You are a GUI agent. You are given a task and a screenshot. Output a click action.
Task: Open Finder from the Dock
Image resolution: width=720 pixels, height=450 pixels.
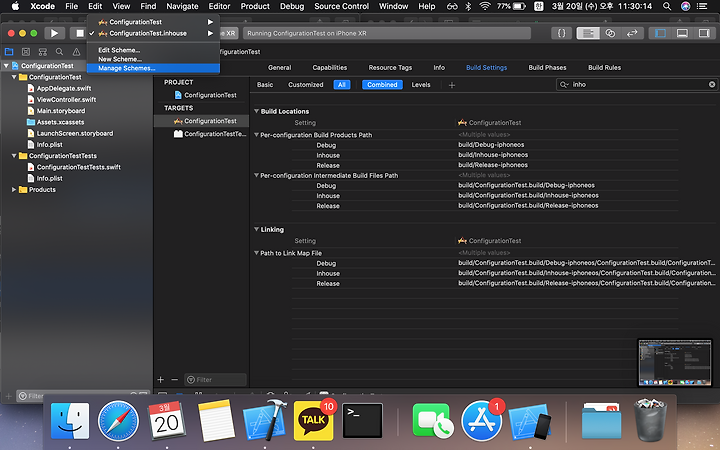[70, 421]
